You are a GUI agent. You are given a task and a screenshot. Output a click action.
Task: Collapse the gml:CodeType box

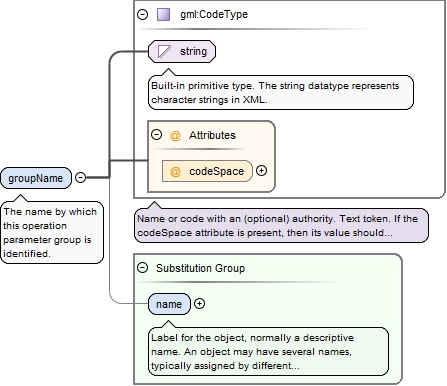(142, 14)
